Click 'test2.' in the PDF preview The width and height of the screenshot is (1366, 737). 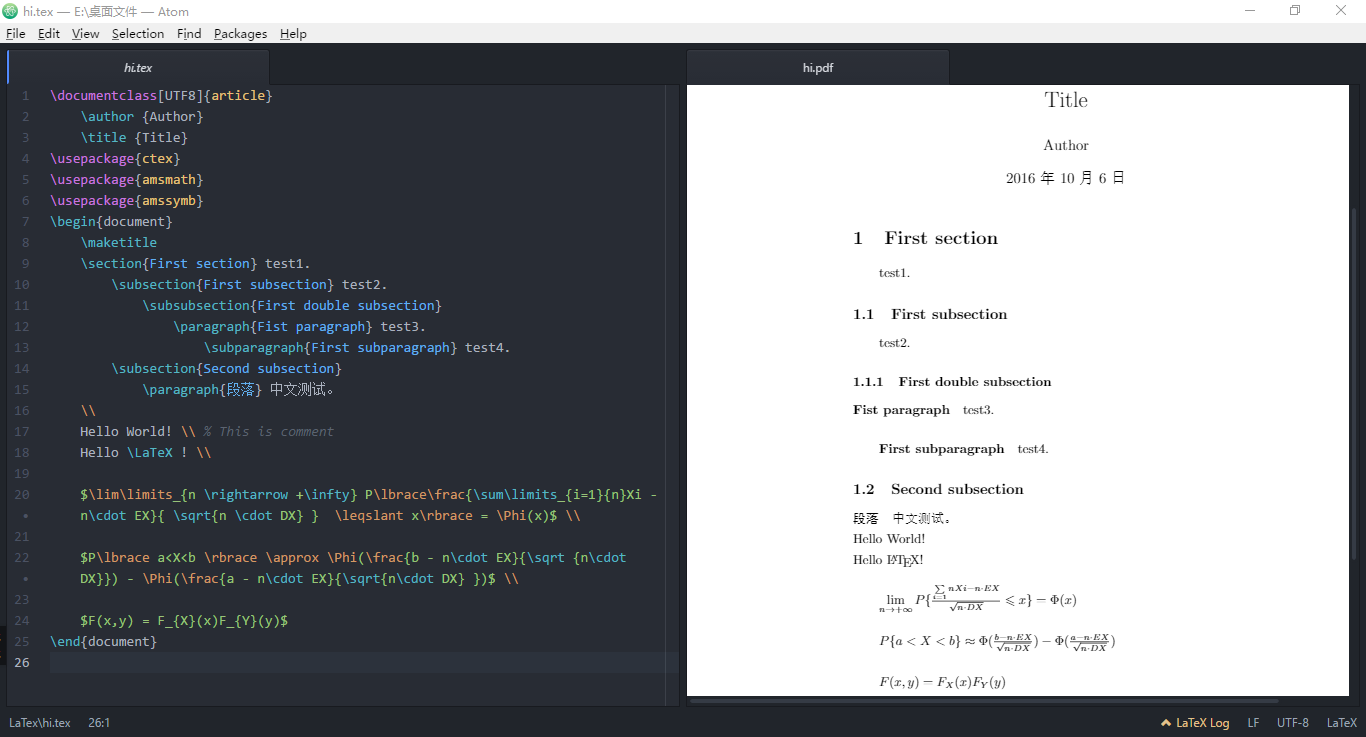(x=895, y=344)
